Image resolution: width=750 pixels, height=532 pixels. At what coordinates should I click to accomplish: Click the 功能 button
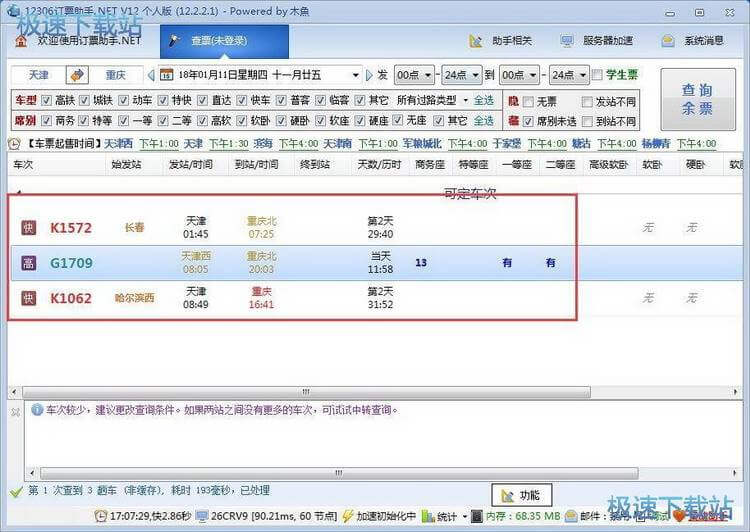click(x=521, y=495)
